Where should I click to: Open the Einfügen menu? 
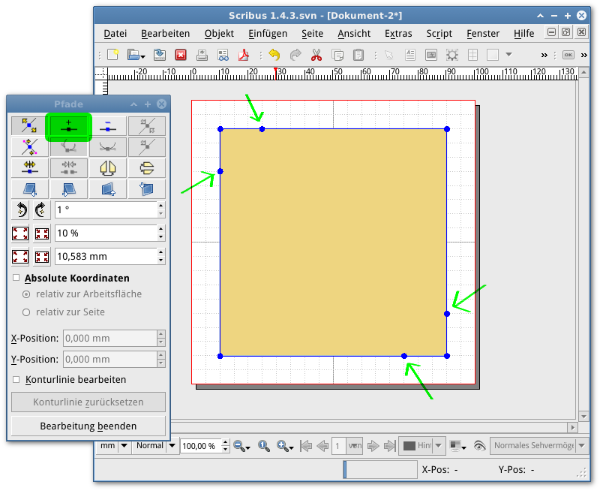(x=268, y=33)
